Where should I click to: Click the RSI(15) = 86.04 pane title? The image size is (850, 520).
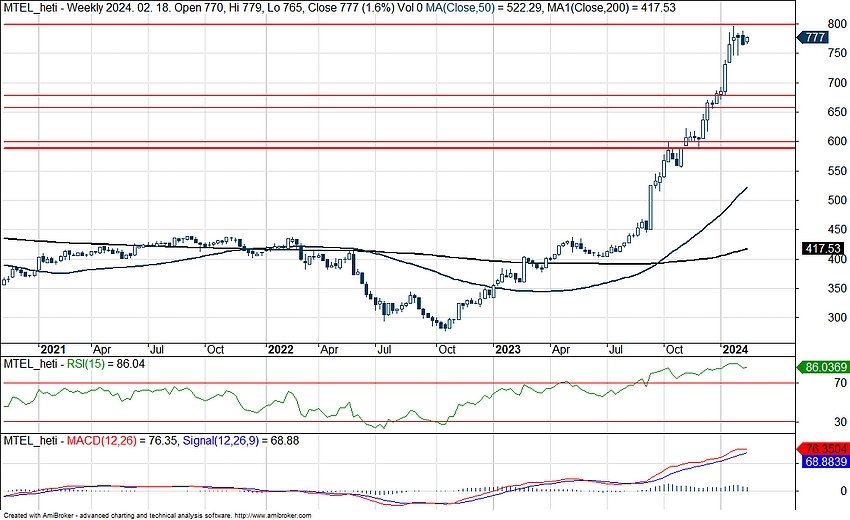(x=105, y=364)
